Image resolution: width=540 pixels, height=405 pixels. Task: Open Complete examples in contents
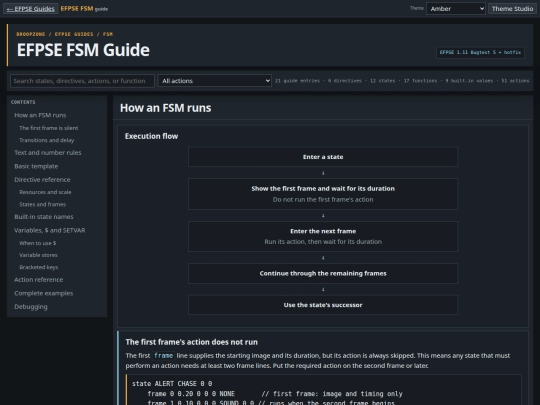pyautogui.click(x=43, y=293)
